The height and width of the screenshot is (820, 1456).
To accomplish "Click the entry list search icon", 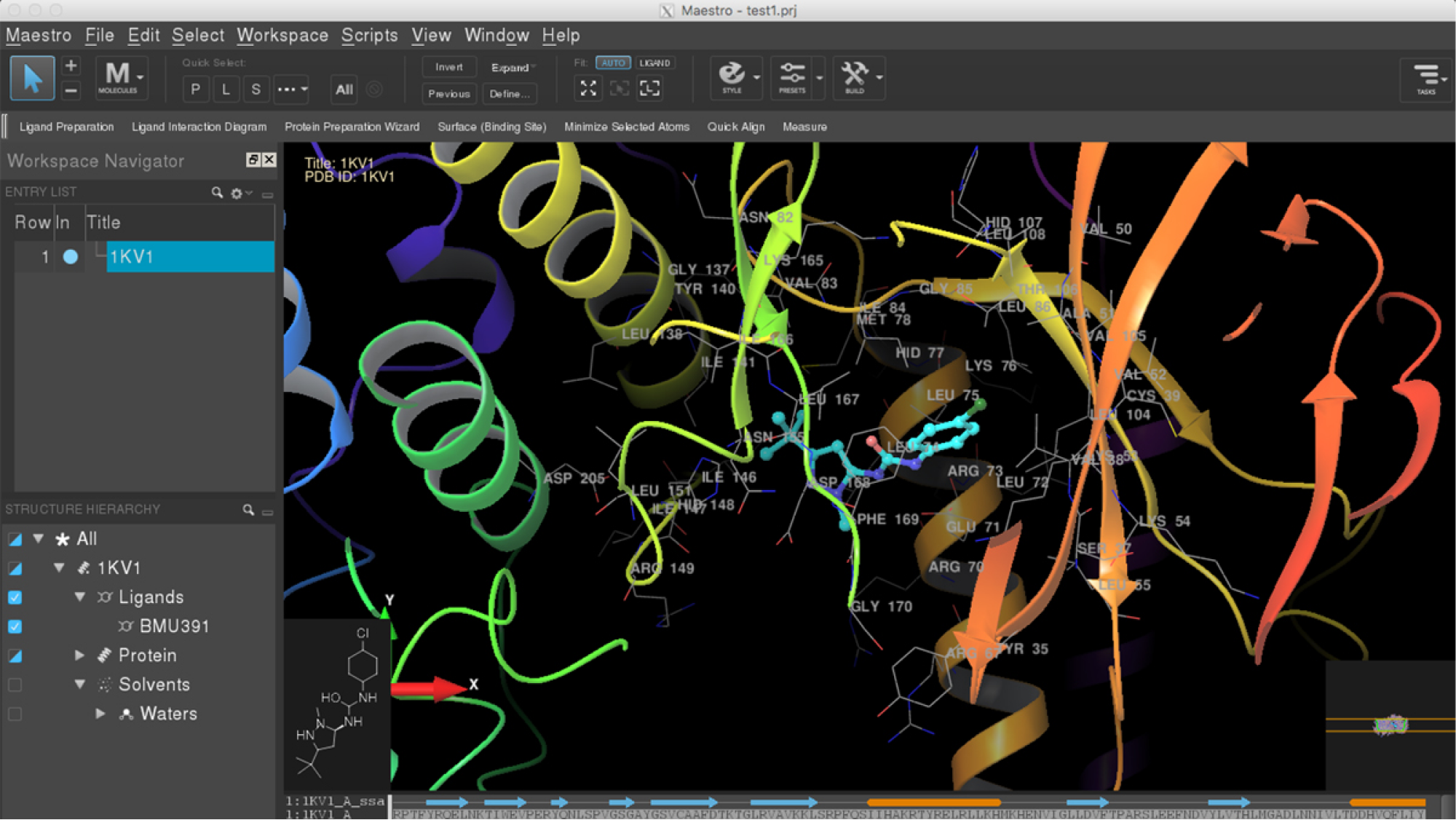I will click(217, 192).
